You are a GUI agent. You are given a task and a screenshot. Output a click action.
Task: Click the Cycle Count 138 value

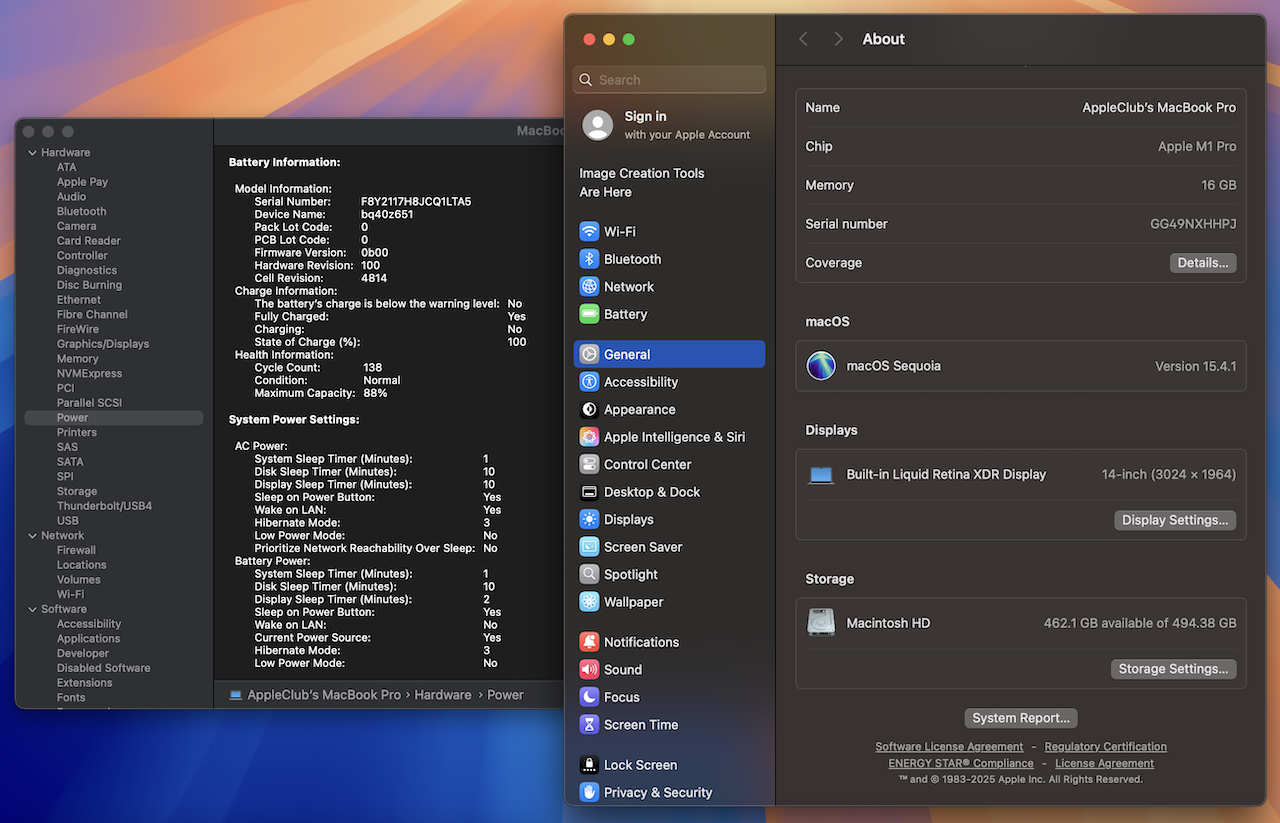coord(372,368)
